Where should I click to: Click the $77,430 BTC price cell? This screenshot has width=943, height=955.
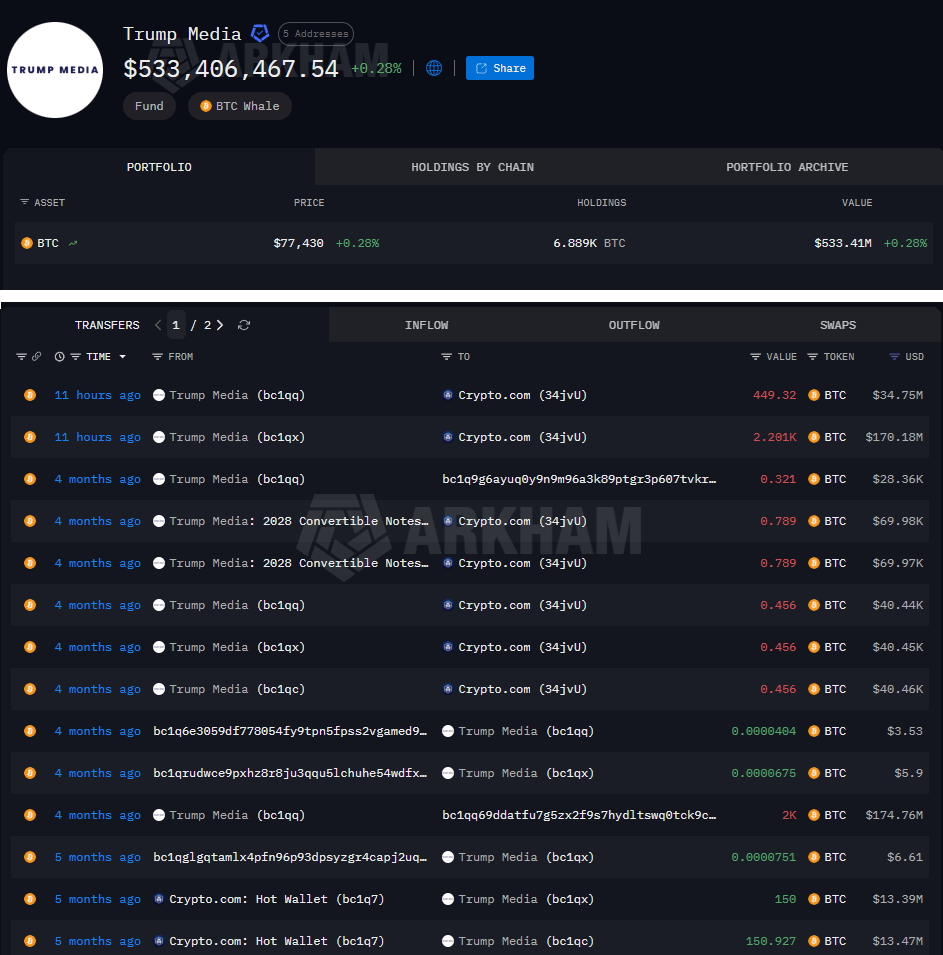tap(298, 243)
